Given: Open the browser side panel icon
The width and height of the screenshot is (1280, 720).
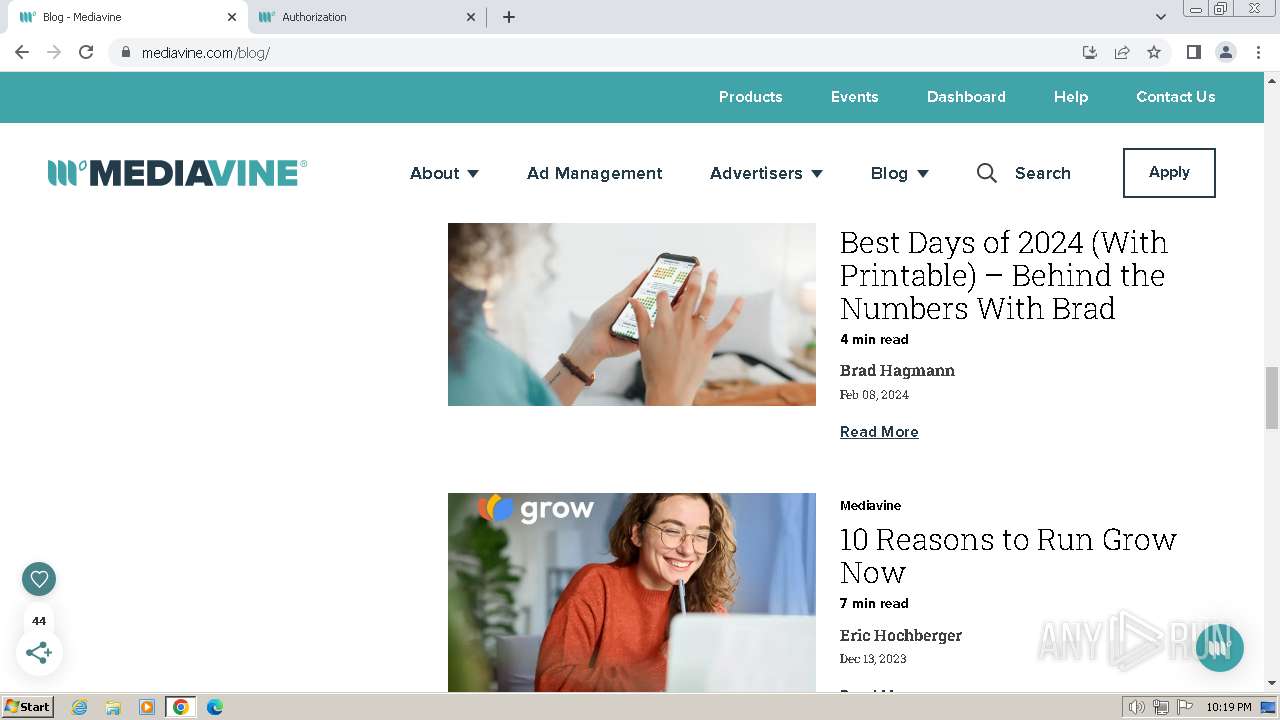Looking at the screenshot, I should click(x=1193, y=52).
